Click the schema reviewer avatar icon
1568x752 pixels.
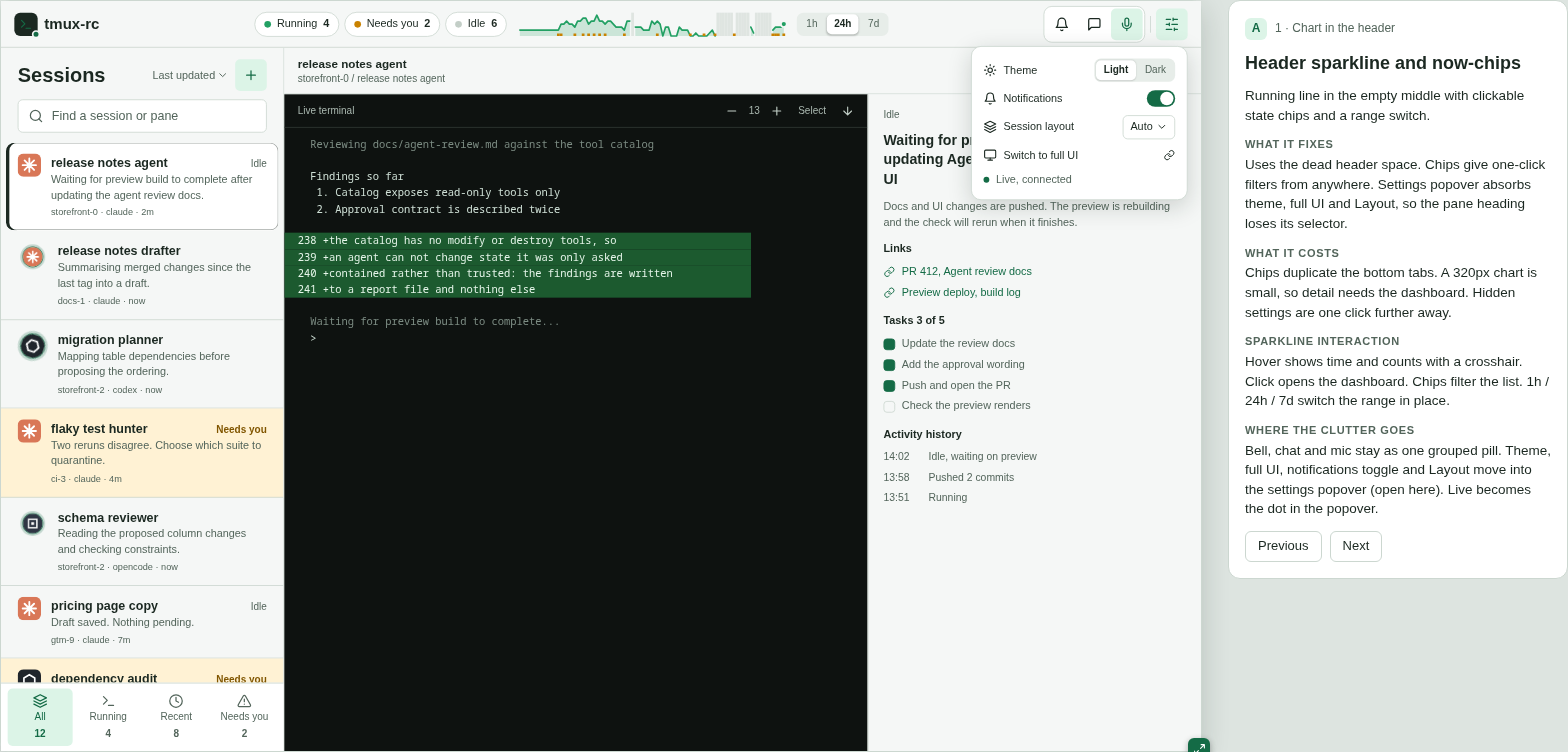[x=33, y=523]
